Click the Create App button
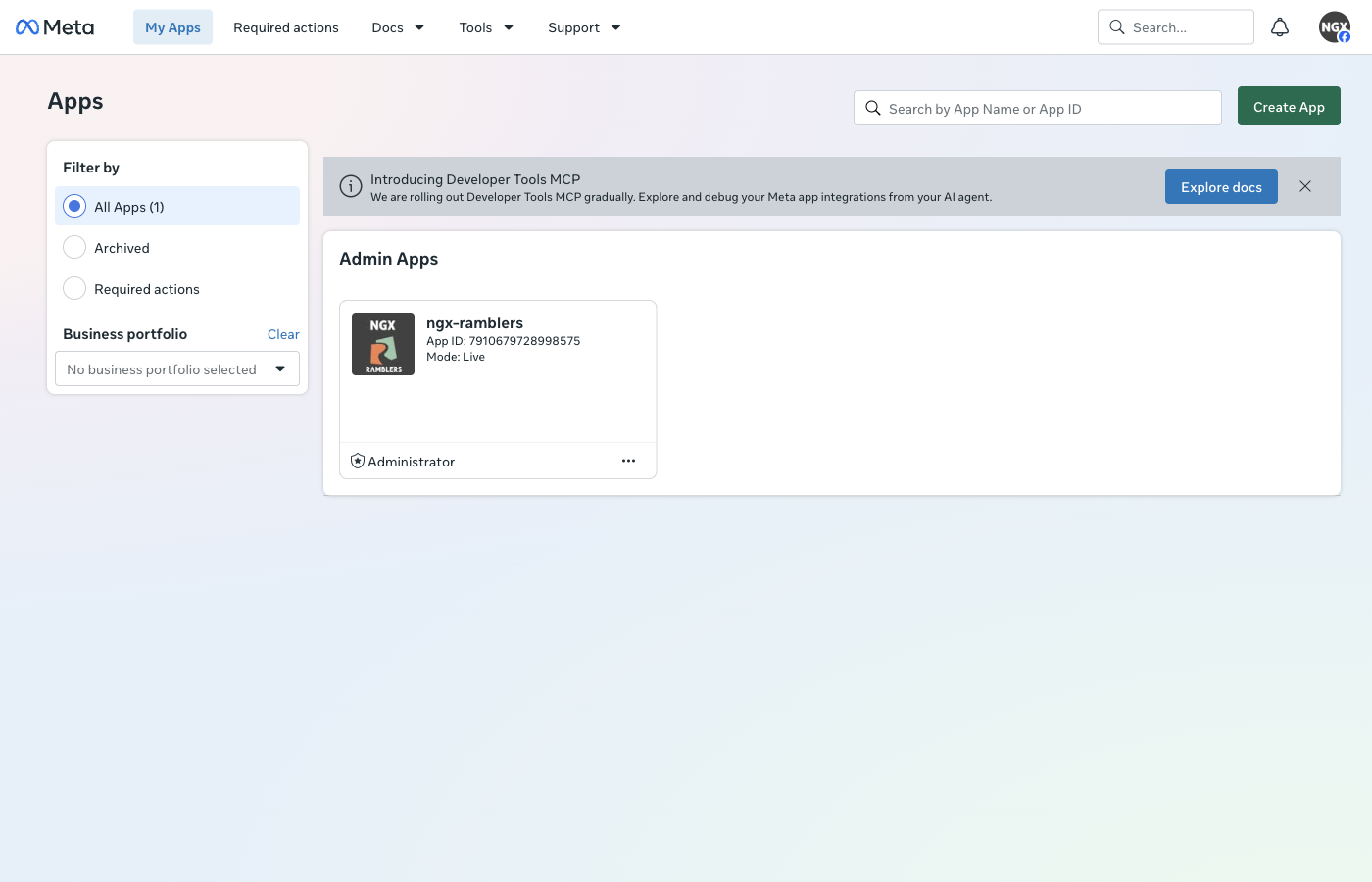 click(x=1289, y=106)
